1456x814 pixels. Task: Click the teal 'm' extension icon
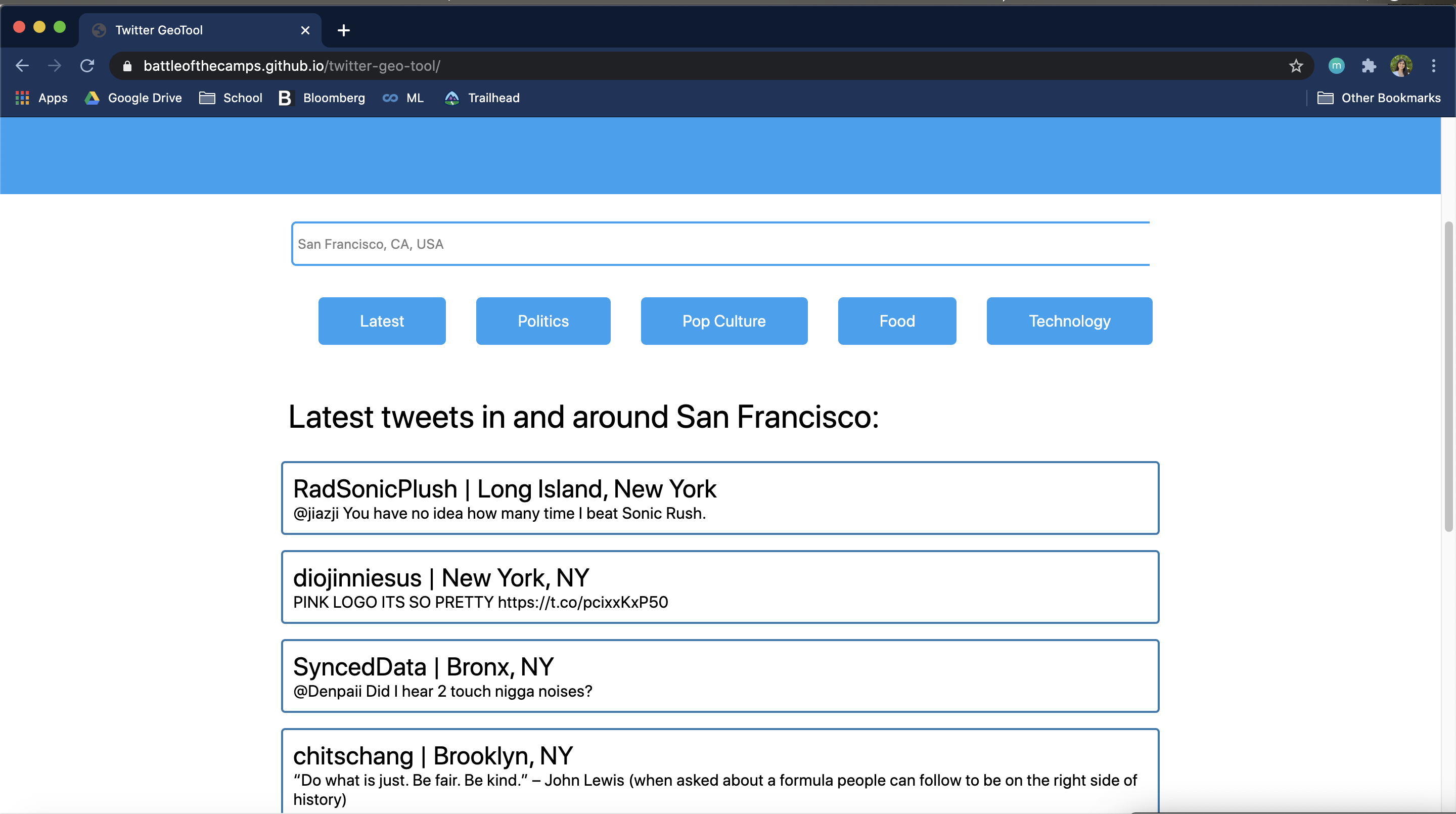1336,66
